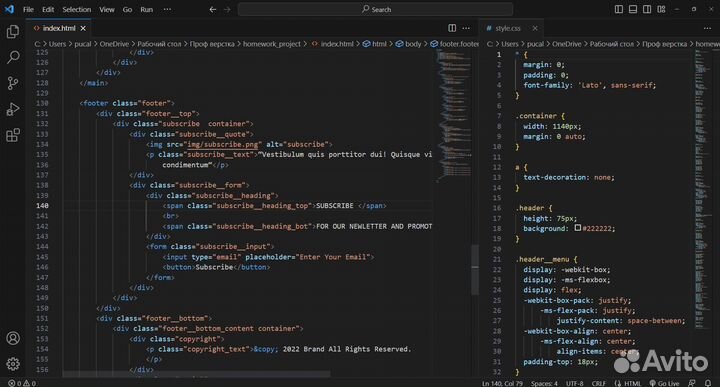Open the Source Control view
720x387 pixels.
[x=13, y=83]
